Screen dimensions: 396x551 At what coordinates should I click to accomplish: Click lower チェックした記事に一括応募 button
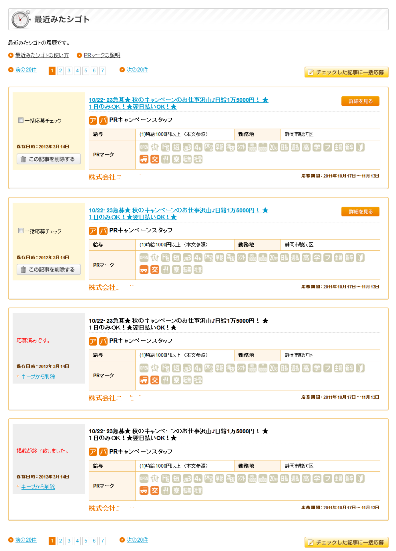pyautogui.click(x=346, y=542)
